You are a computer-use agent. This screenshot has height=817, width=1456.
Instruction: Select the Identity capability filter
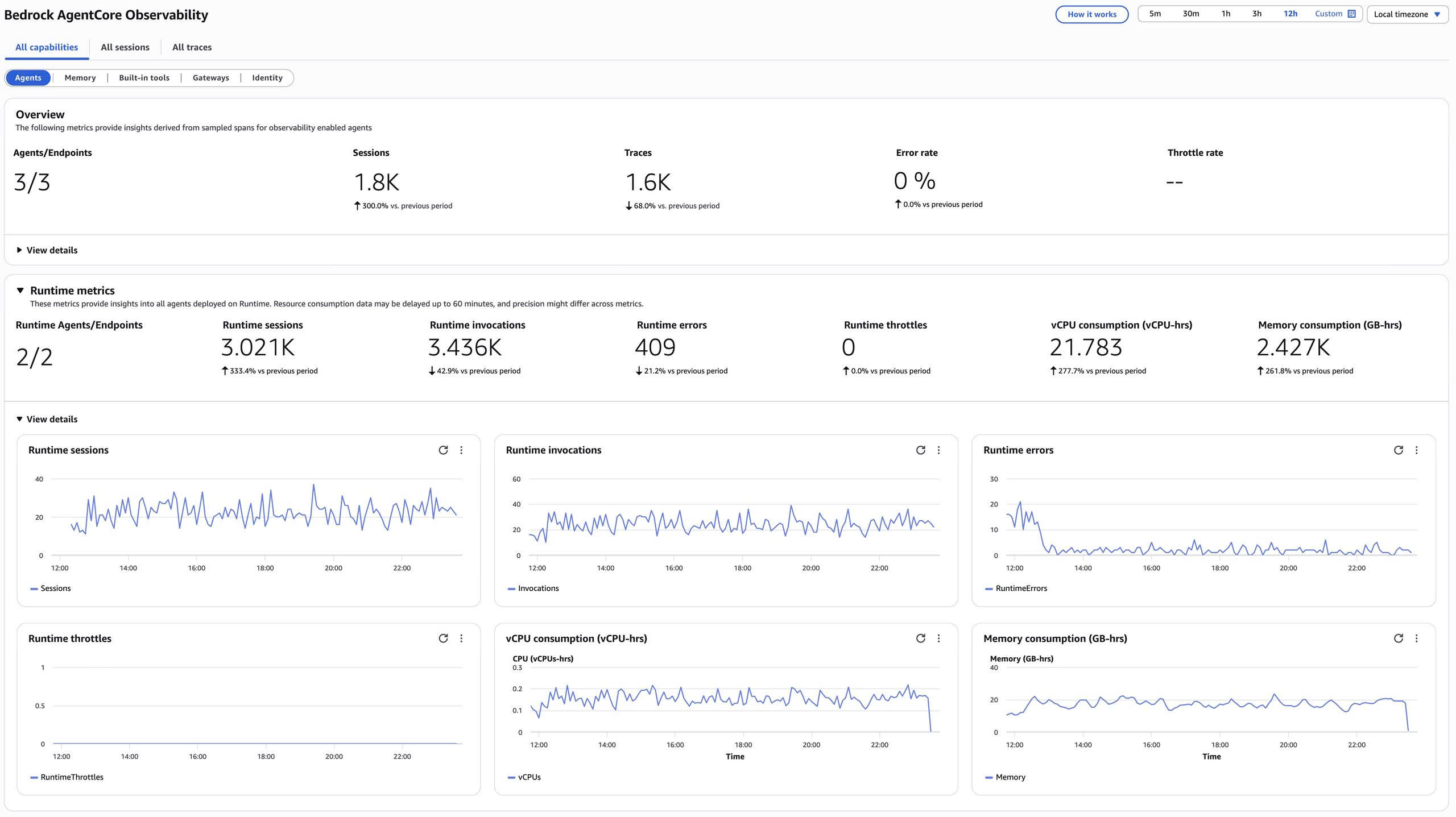click(x=267, y=78)
